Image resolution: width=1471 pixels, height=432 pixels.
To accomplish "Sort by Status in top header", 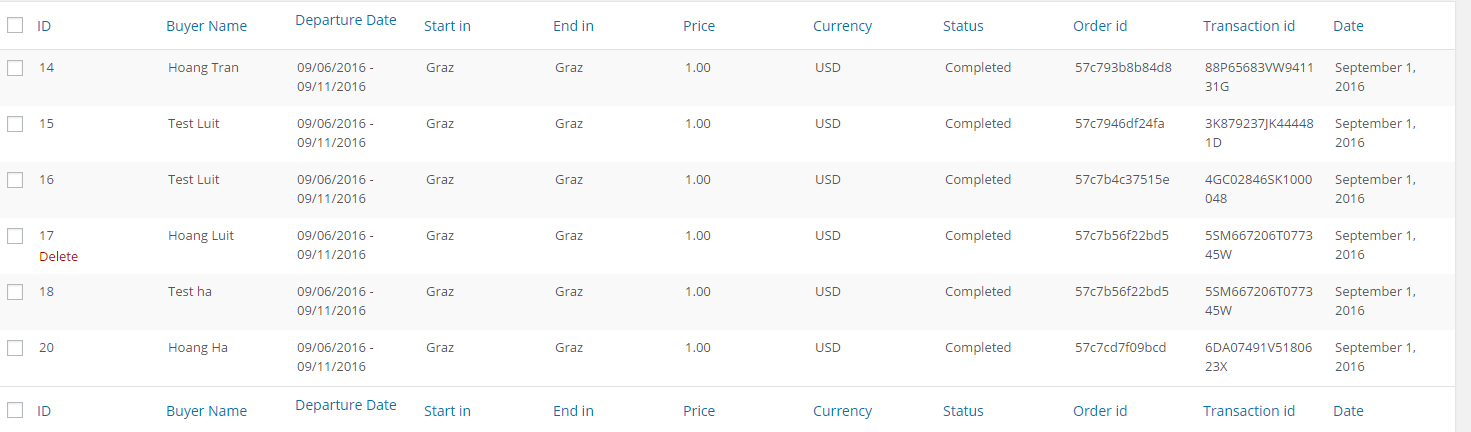I will [963, 26].
